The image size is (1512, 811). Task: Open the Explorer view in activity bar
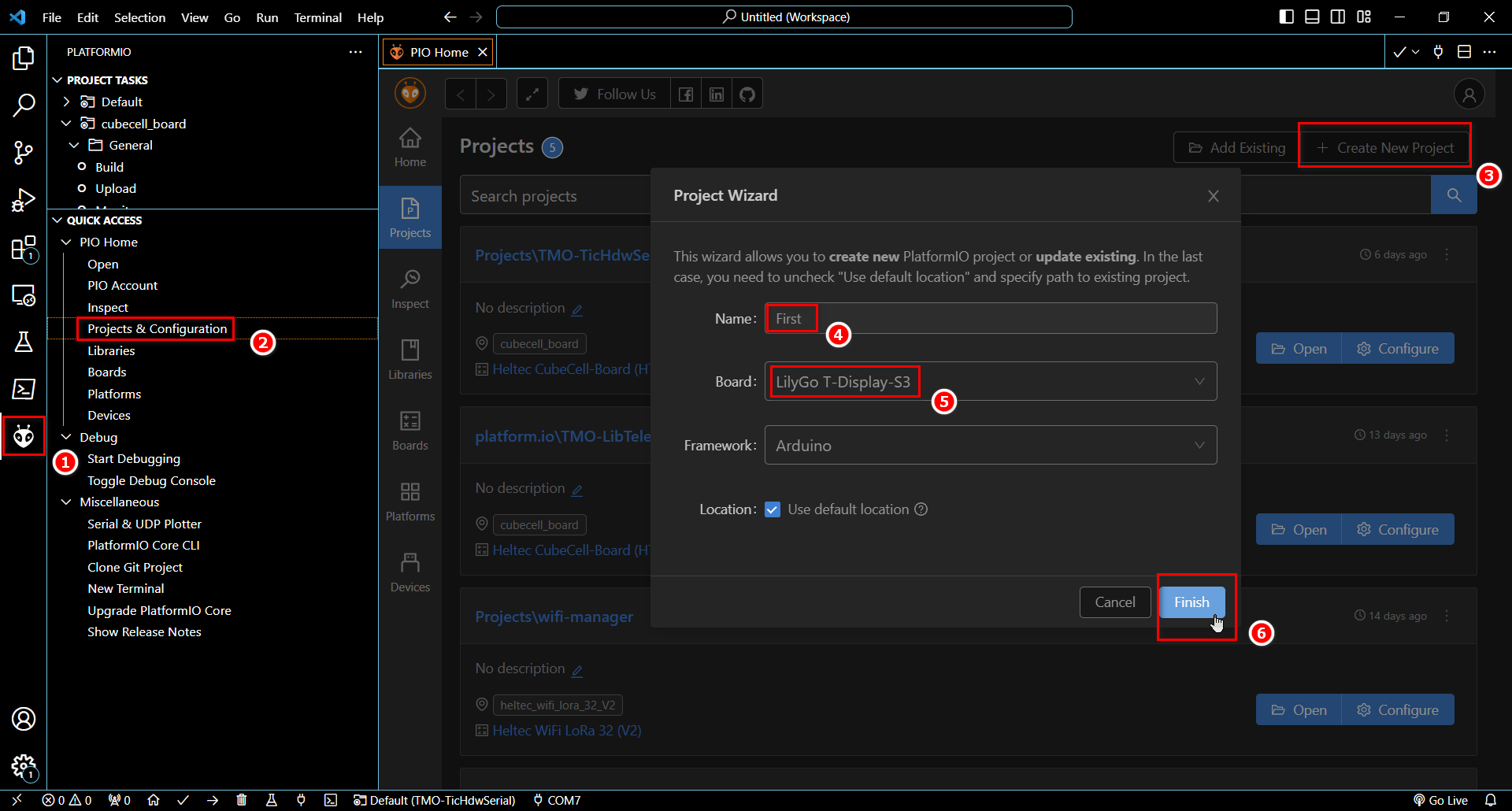point(24,58)
